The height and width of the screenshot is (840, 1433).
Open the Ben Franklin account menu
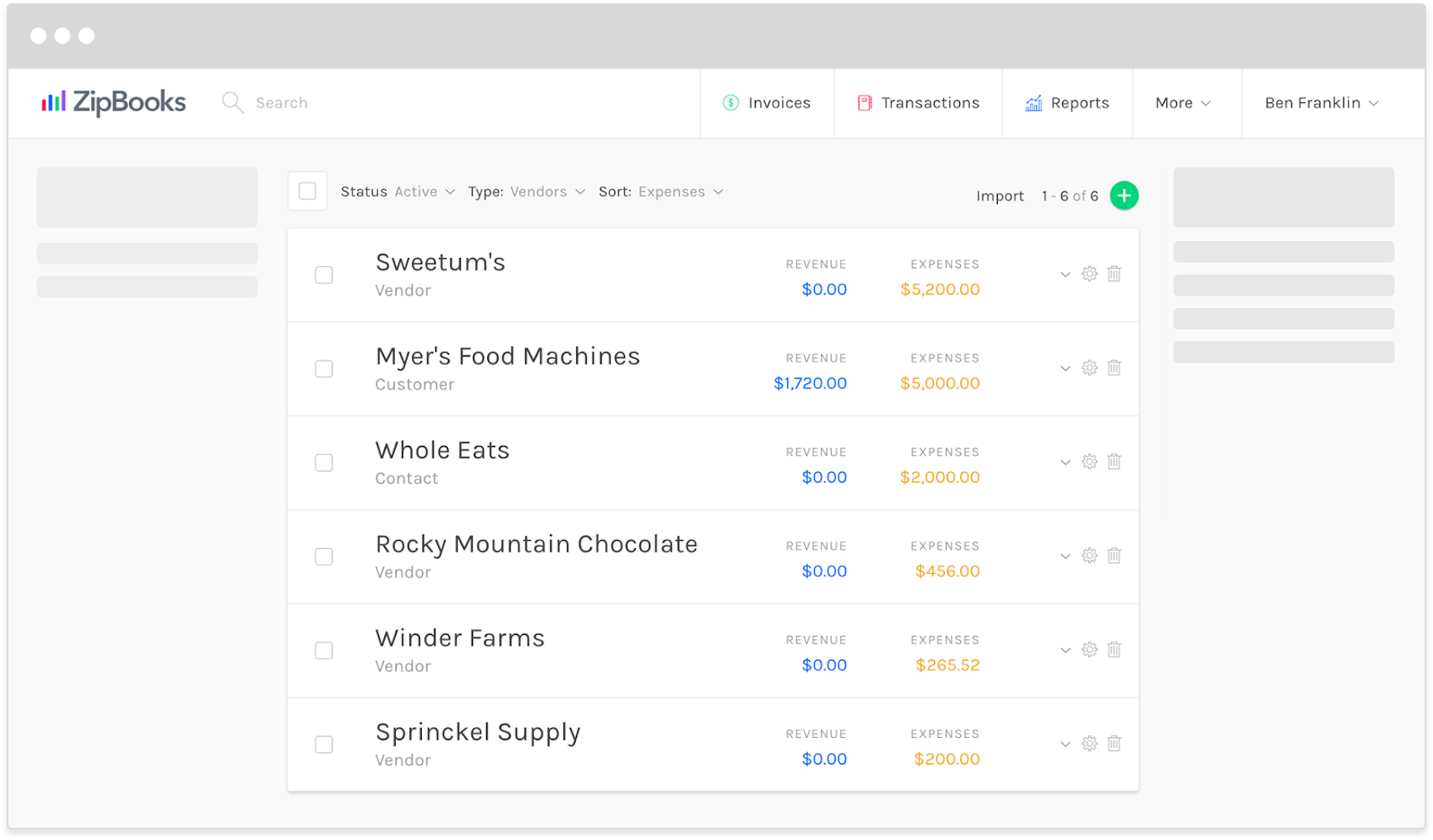1322,103
